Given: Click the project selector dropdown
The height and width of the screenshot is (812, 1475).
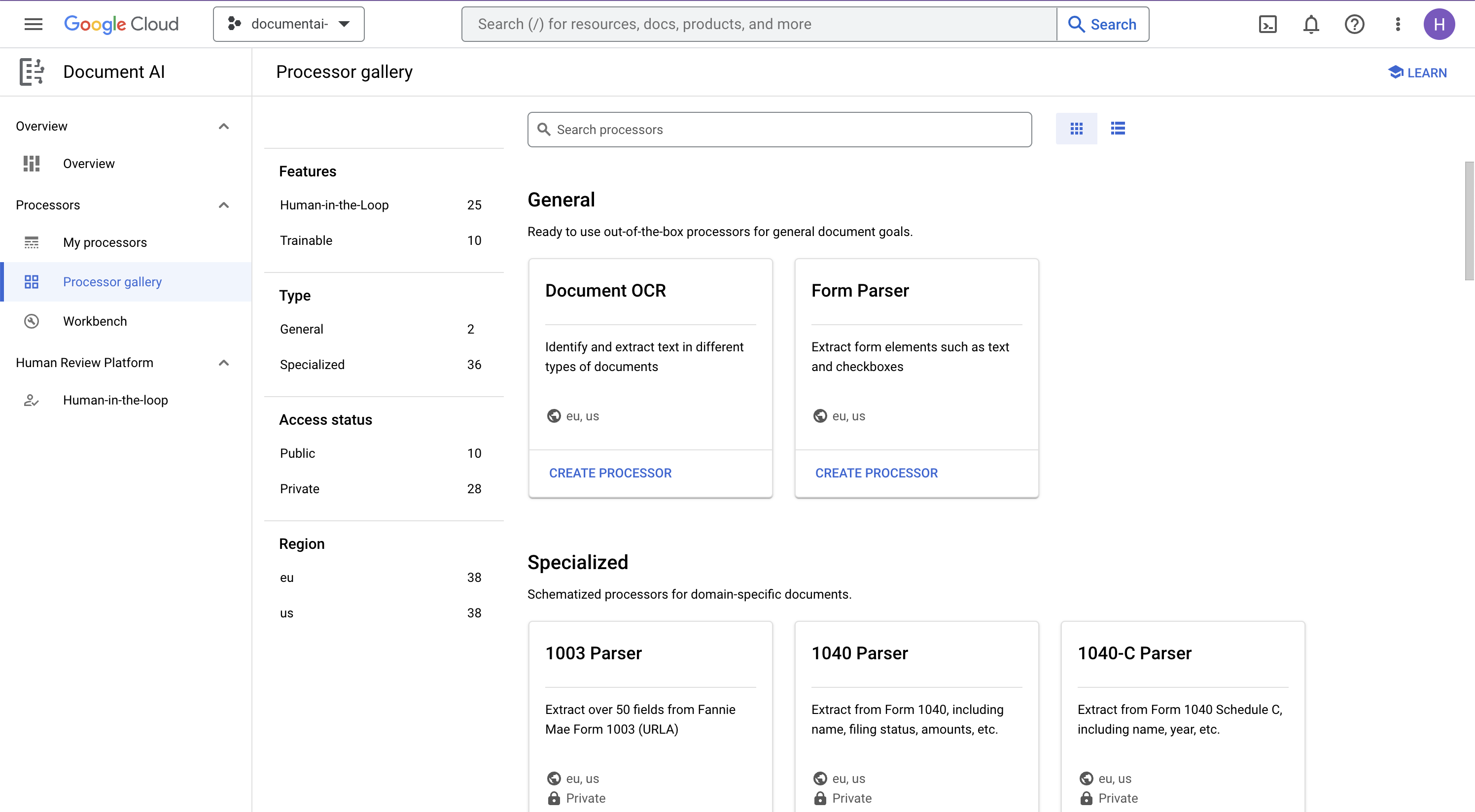Looking at the screenshot, I should [288, 24].
